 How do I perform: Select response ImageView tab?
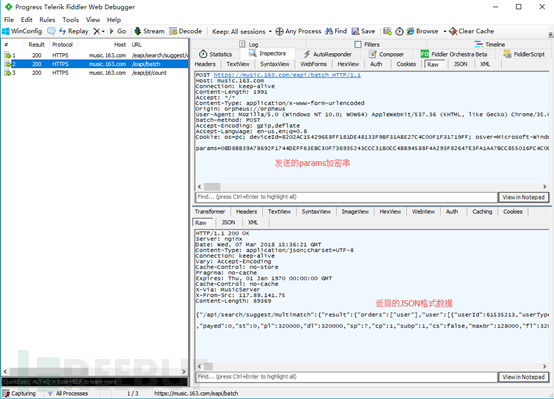click(355, 211)
